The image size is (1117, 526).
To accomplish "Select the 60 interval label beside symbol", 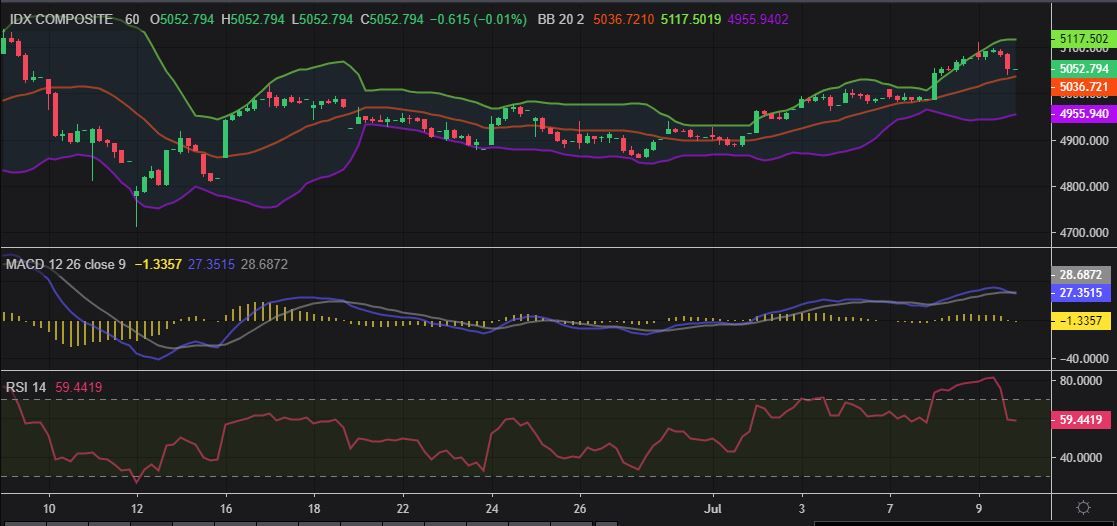I will click(x=132, y=20).
